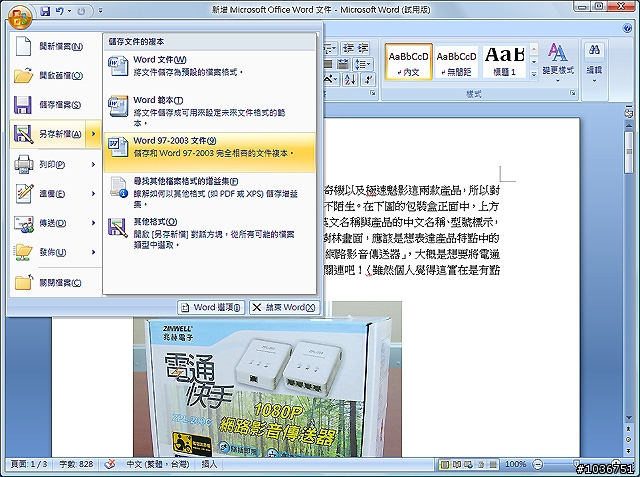
Task: Click the printer icon beside 列印
Action: pos(24,164)
